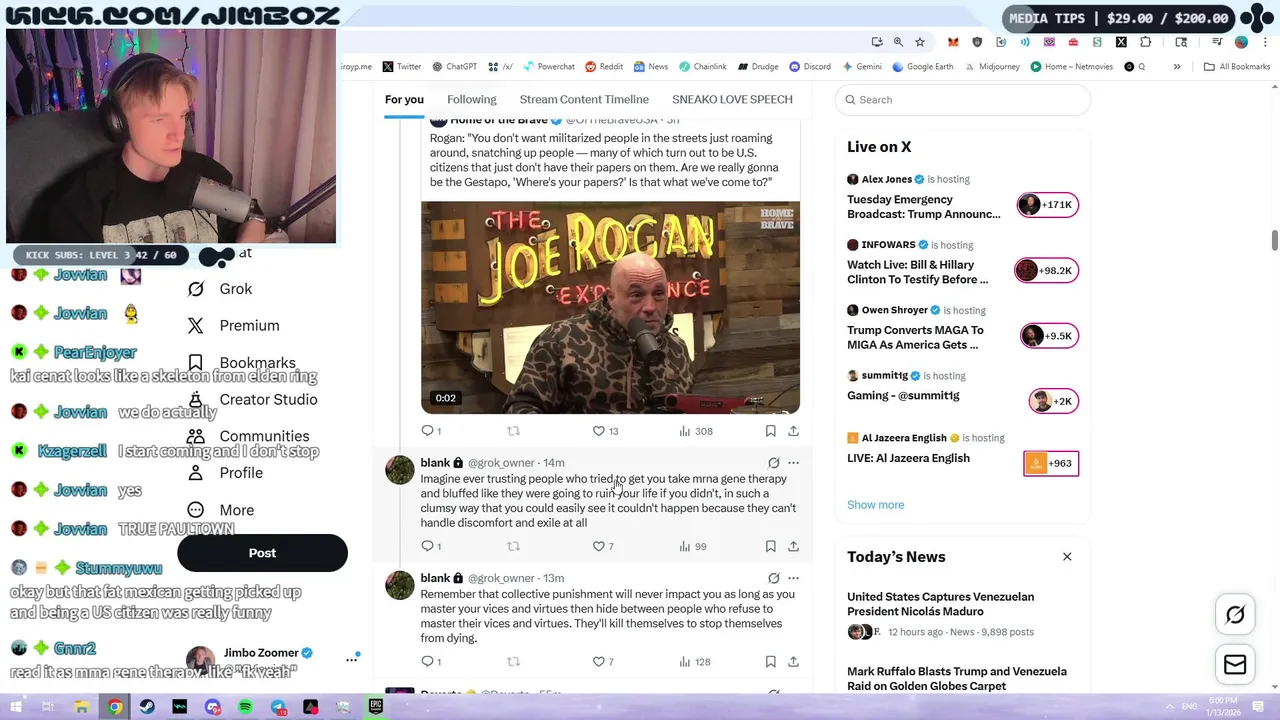Open Epic Games launcher in the taskbar
Image resolution: width=1280 pixels, height=720 pixels.
click(376, 707)
